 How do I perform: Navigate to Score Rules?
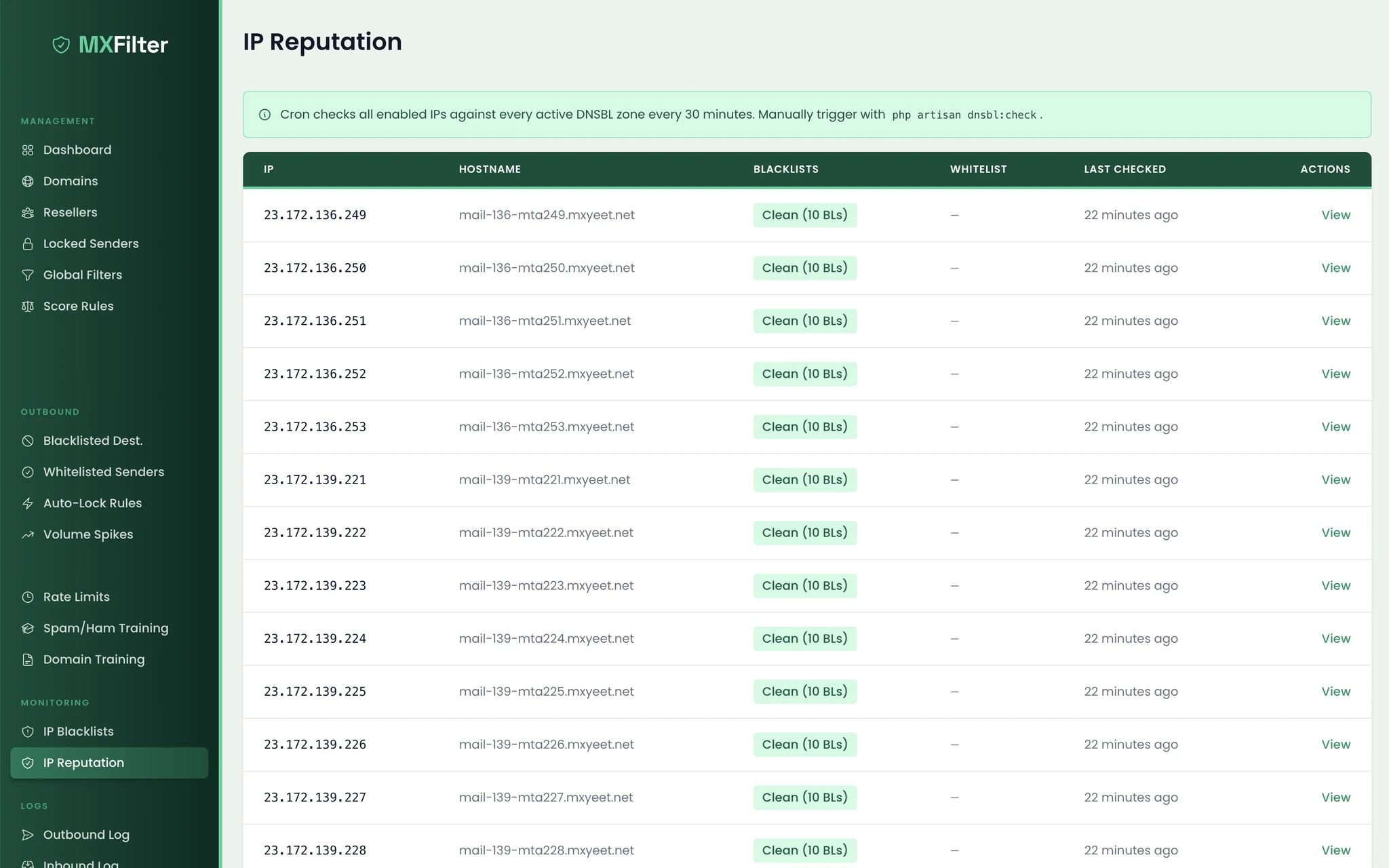coord(109,306)
